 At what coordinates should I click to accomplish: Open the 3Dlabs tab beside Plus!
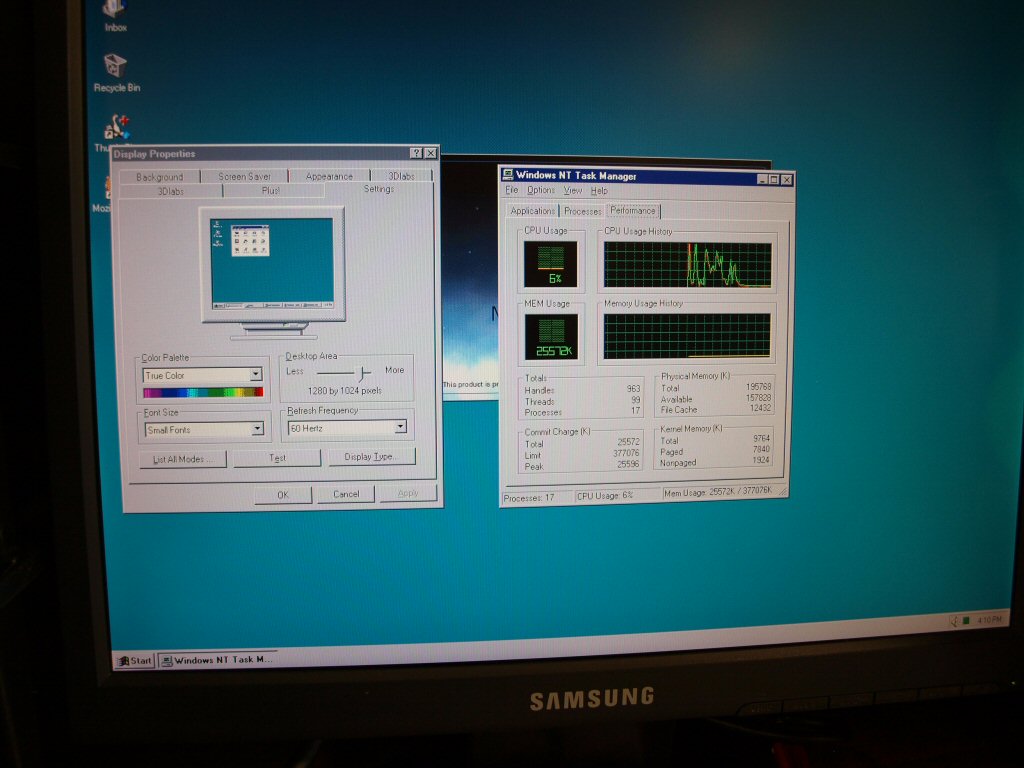[171, 191]
